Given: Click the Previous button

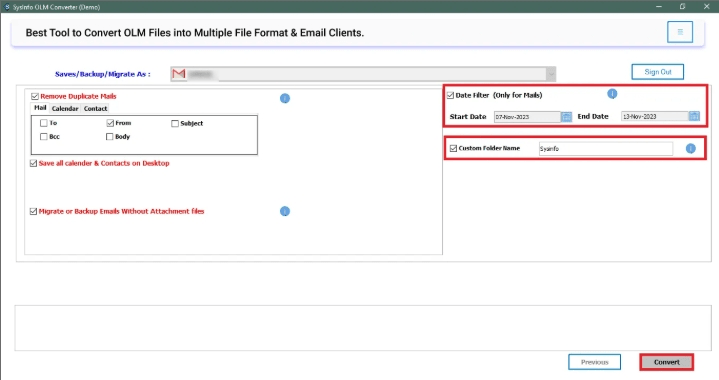Looking at the screenshot, I should click(594, 362).
